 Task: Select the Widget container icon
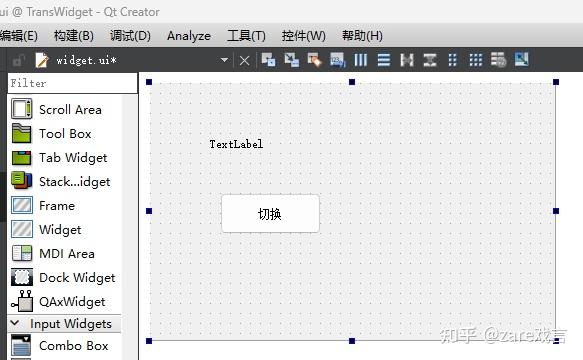(22, 229)
